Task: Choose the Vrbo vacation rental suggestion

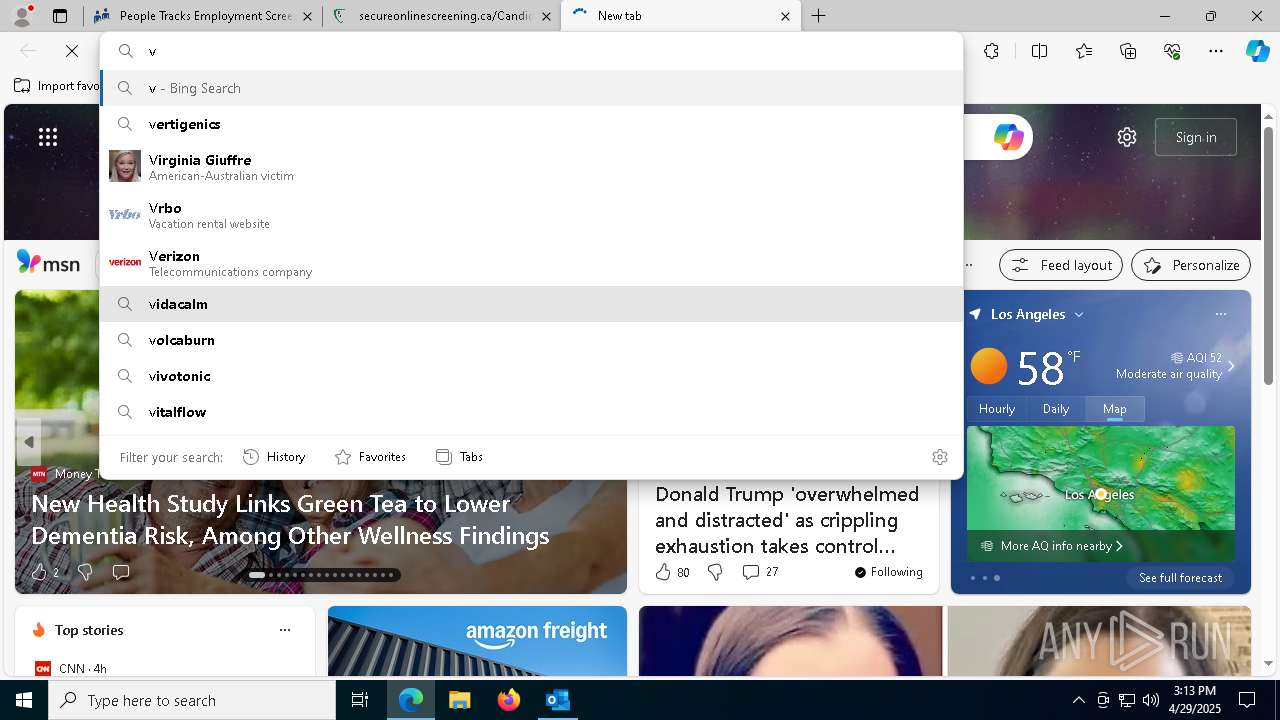Action: (x=531, y=214)
